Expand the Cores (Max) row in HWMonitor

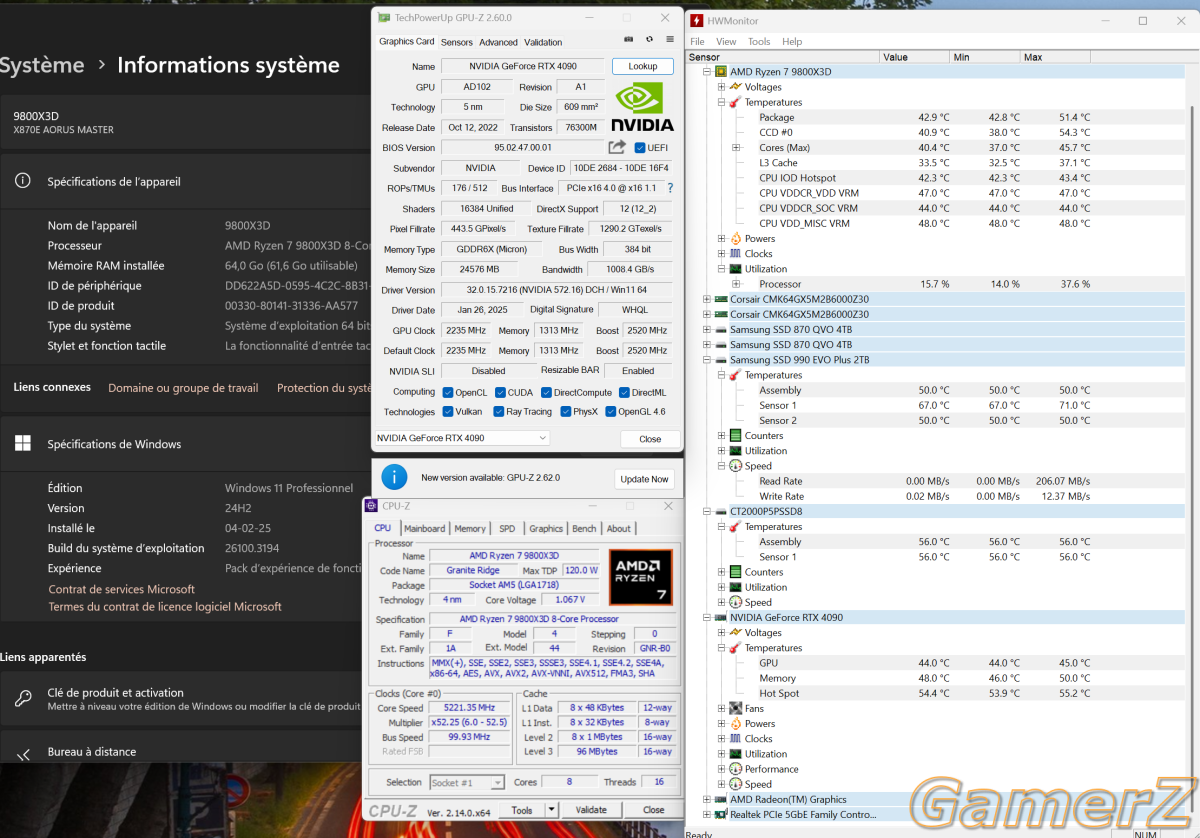736,148
